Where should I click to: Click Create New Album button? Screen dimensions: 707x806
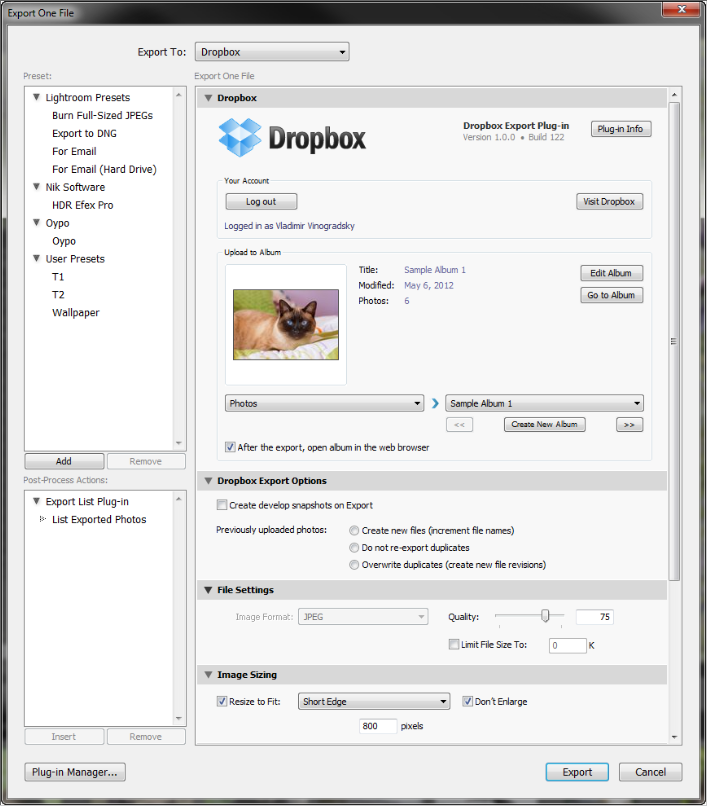click(x=545, y=425)
